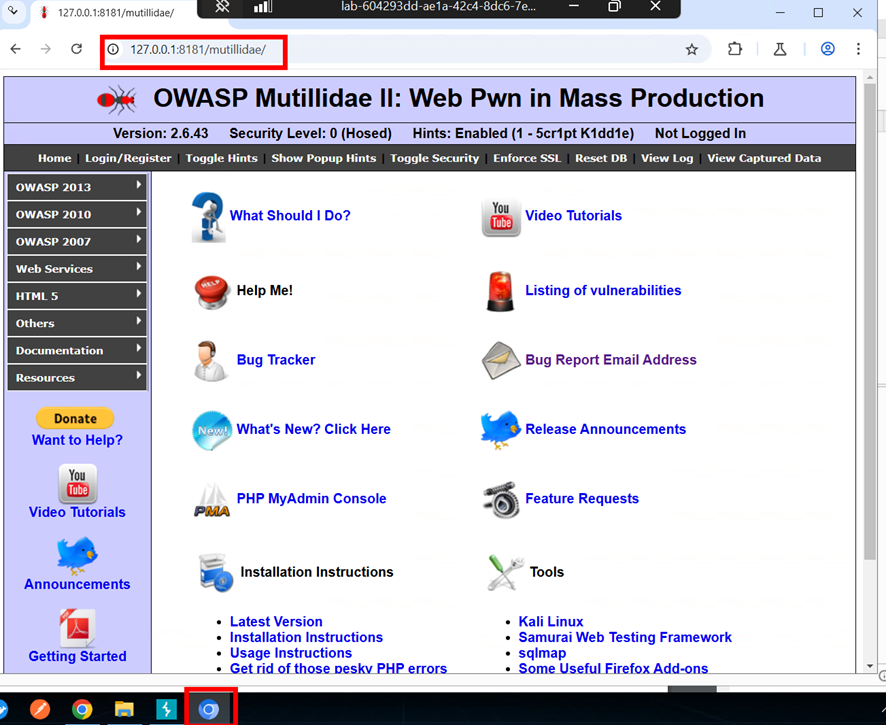This screenshot has height=725, width=886.
Task: Click the blue 'New!' badge icon
Action: pyautogui.click(x=212, y=431)
